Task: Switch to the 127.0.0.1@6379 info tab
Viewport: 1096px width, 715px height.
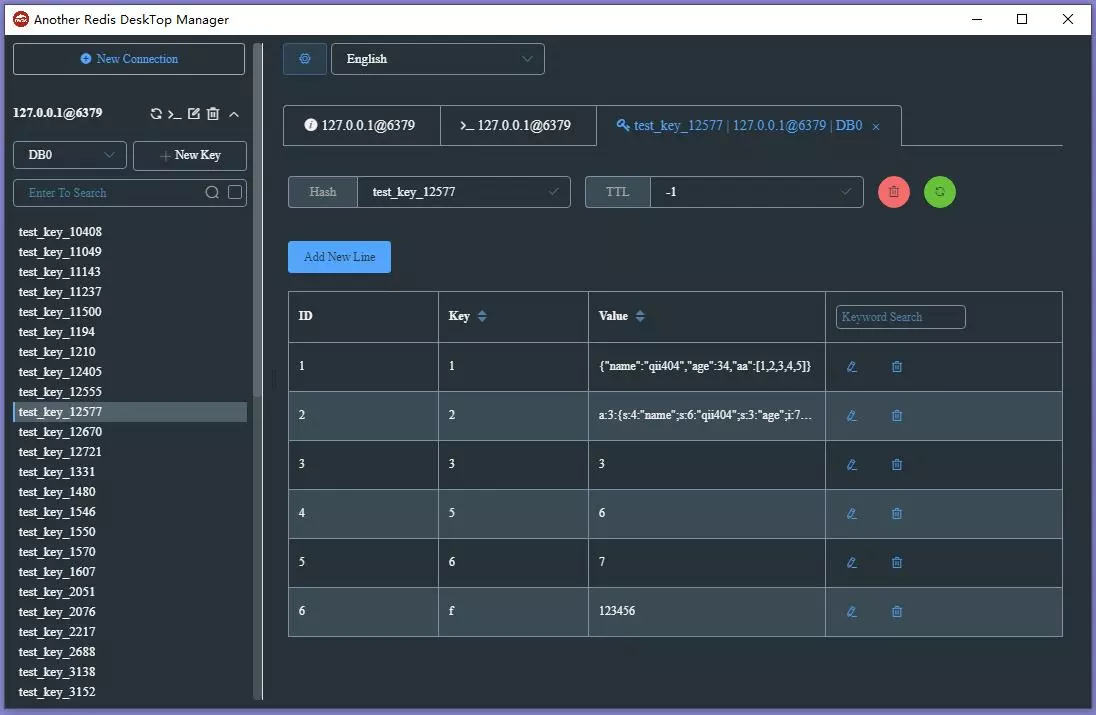Action: 361,125
